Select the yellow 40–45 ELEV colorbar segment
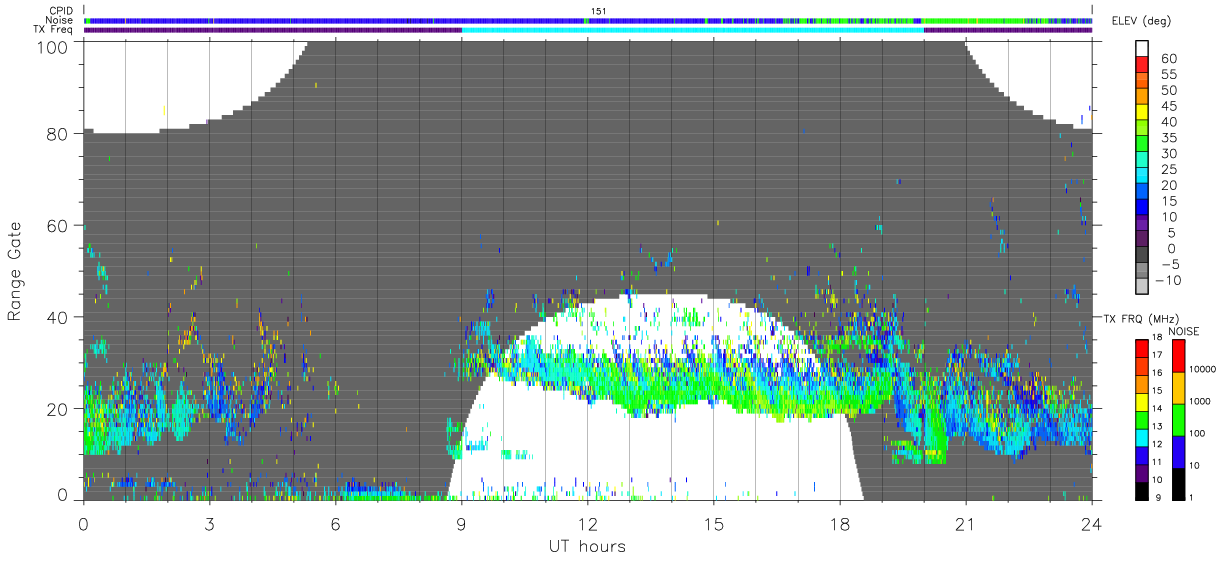1228x567 pixels. coord(1143,113)
